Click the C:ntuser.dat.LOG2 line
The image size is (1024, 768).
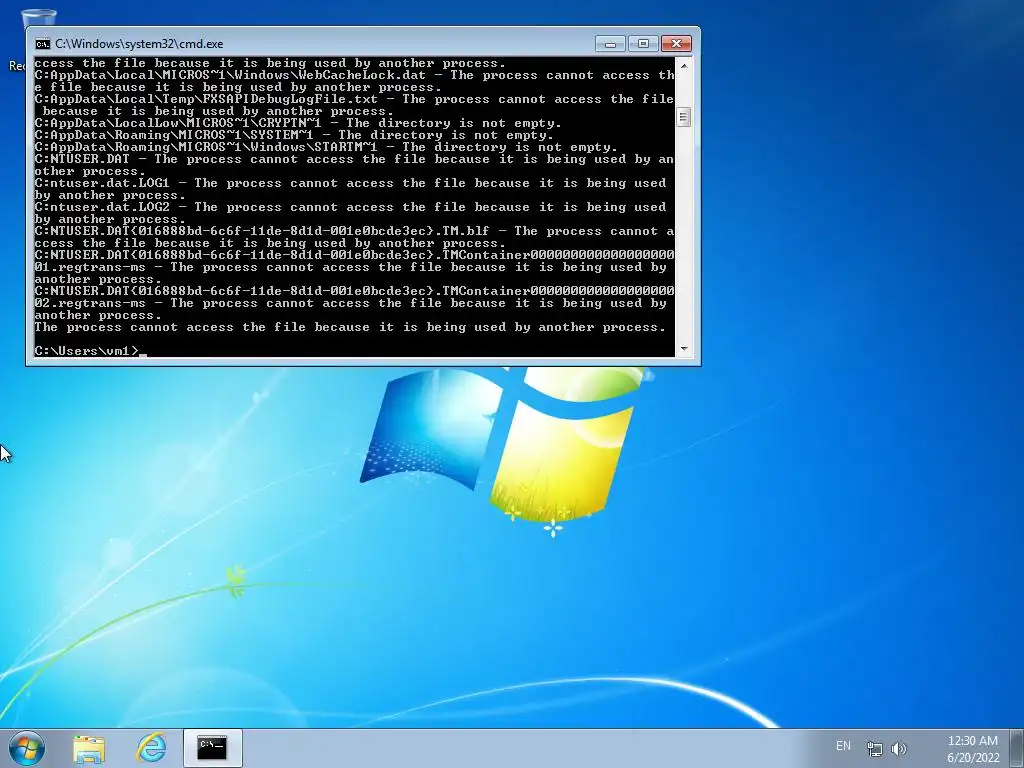(x=351, y=213)
